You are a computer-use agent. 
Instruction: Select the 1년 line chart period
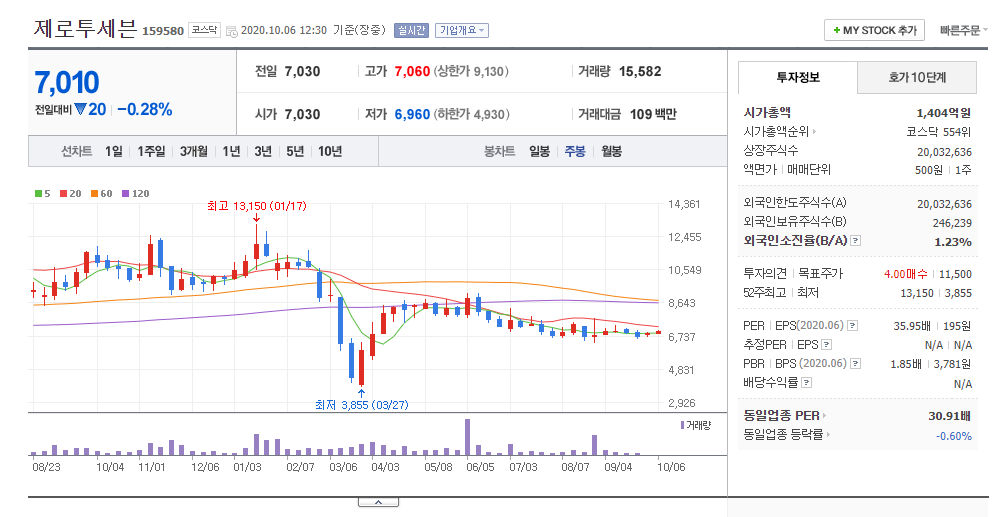(x=231, y=151)
